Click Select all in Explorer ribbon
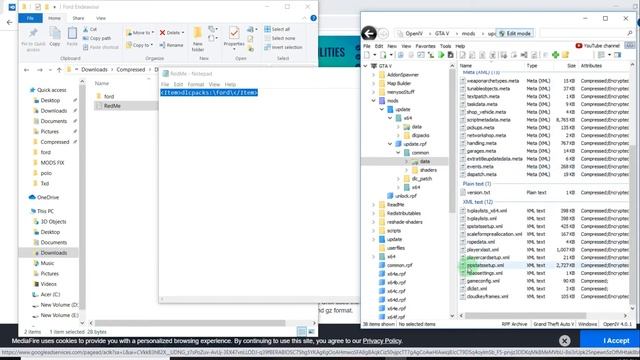 277,29
